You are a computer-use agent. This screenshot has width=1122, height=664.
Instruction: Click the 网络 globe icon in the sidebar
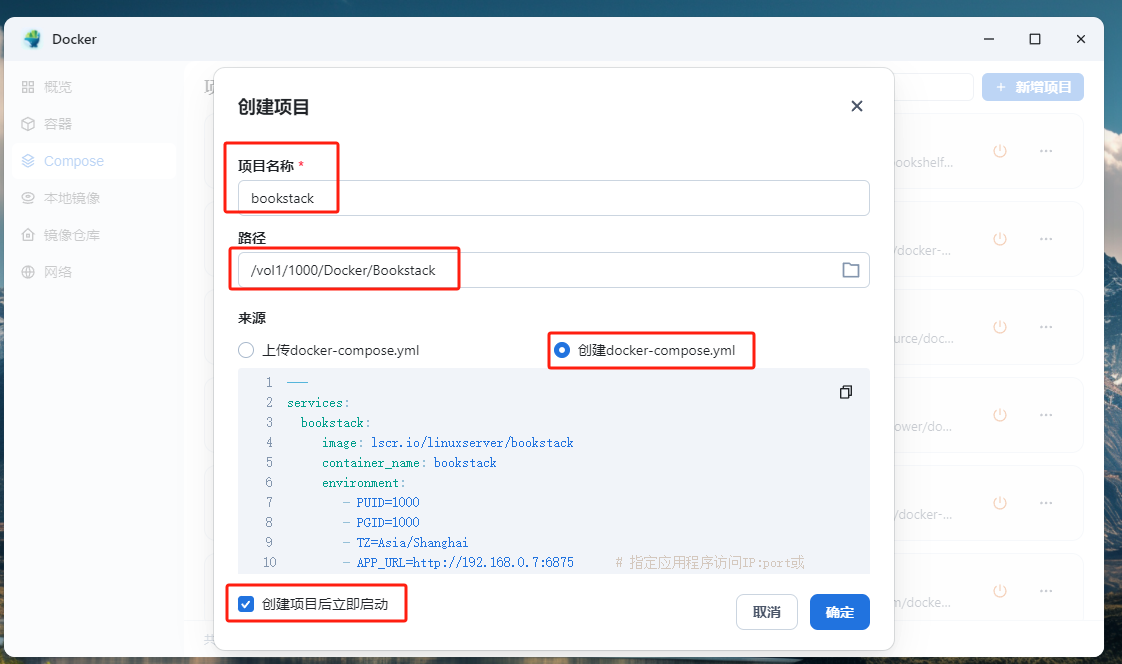(28, 272)
